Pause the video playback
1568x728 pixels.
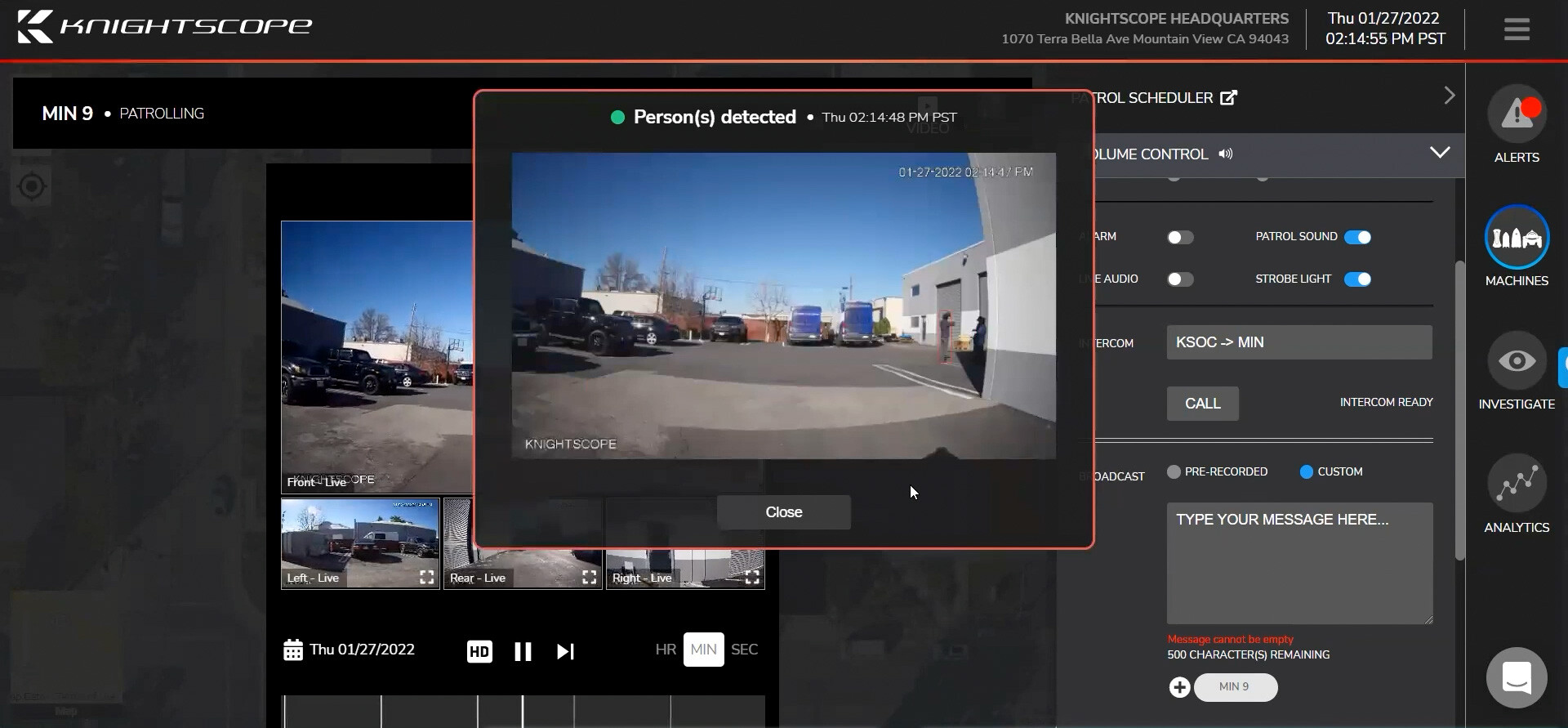click(523, 651)
